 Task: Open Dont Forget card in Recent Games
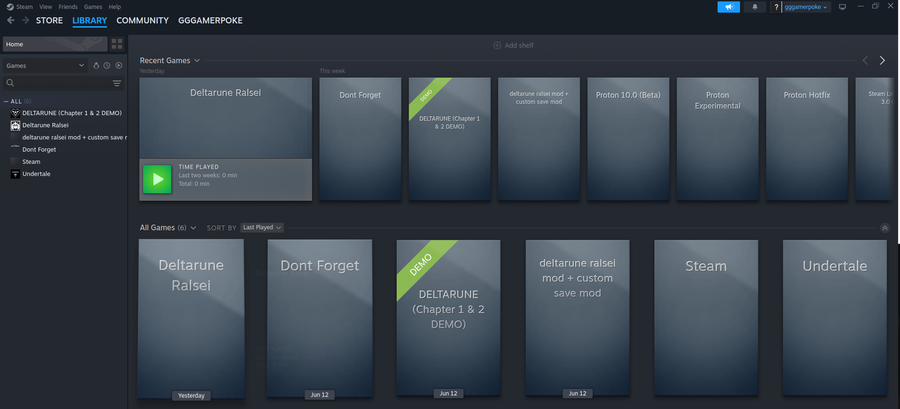(x=360, y=139)
